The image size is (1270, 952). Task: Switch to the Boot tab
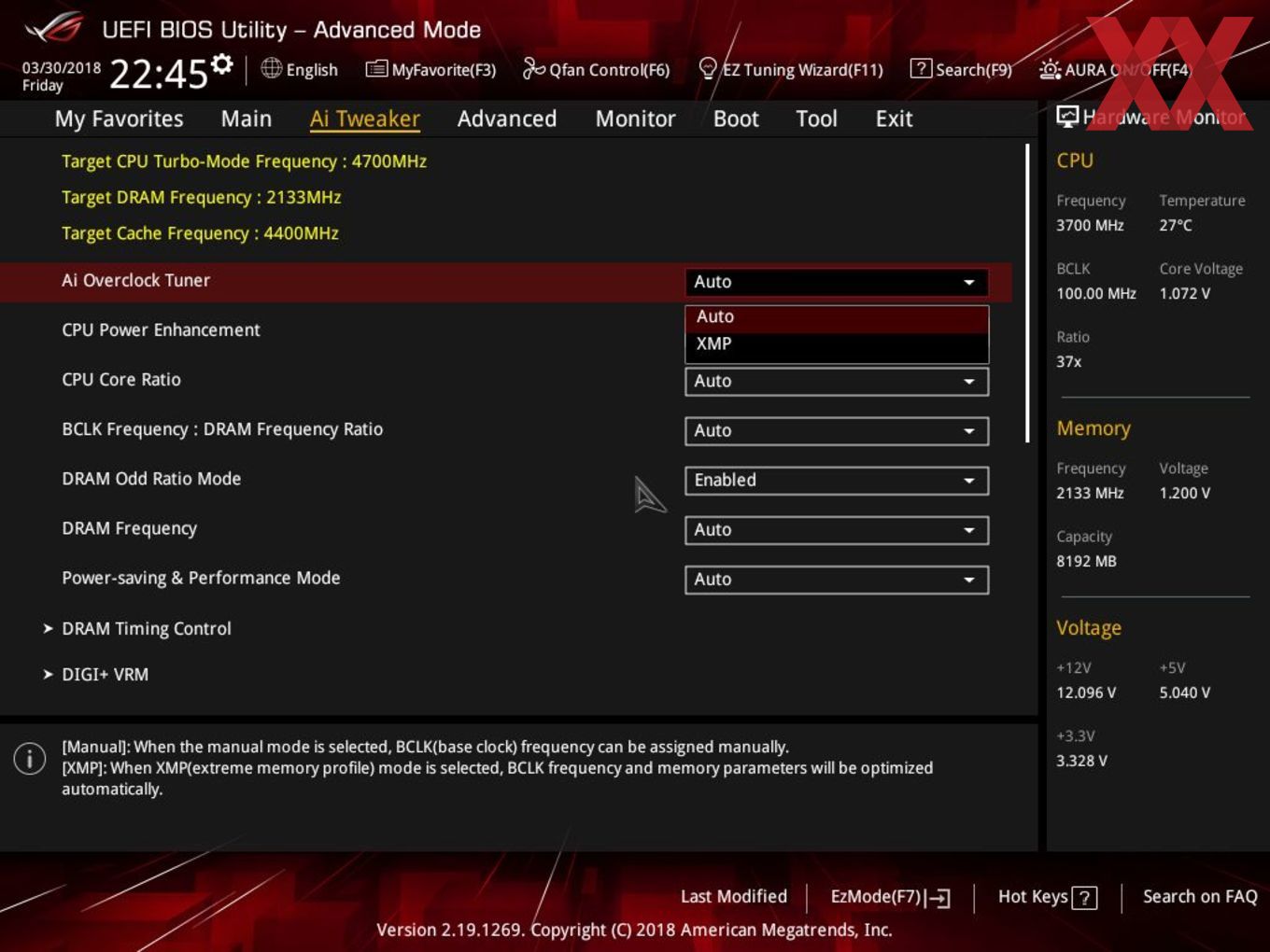click(736, 119)
